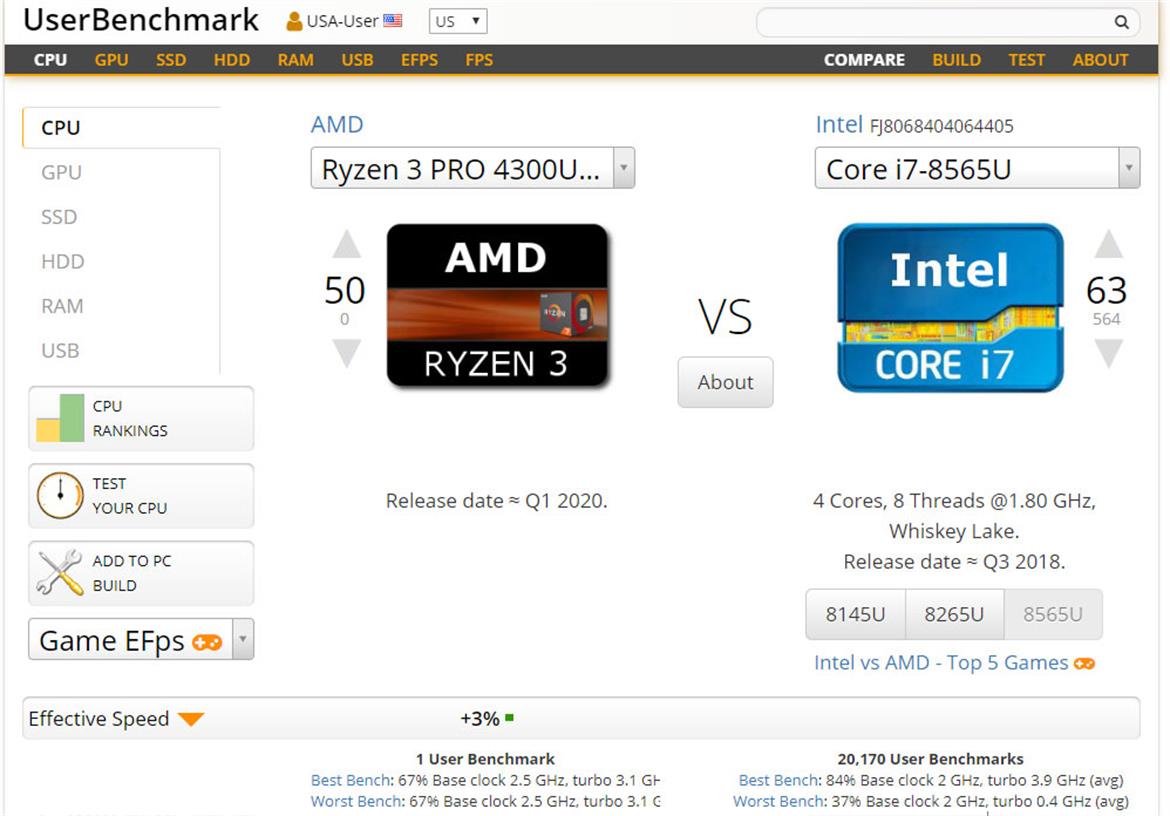This screenshot has height=816, width=1170.
Task: Click Test Your CPU button
Action: 141,496
